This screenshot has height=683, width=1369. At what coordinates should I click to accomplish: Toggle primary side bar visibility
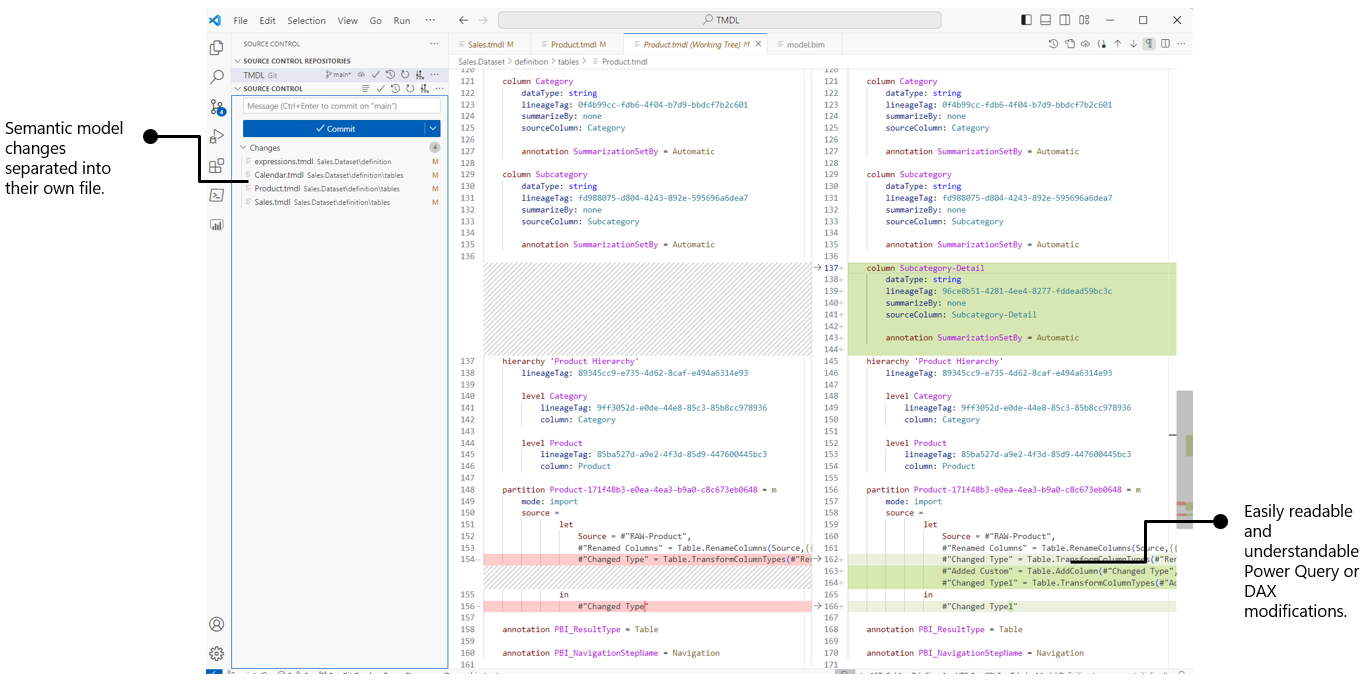(1026, 20)
